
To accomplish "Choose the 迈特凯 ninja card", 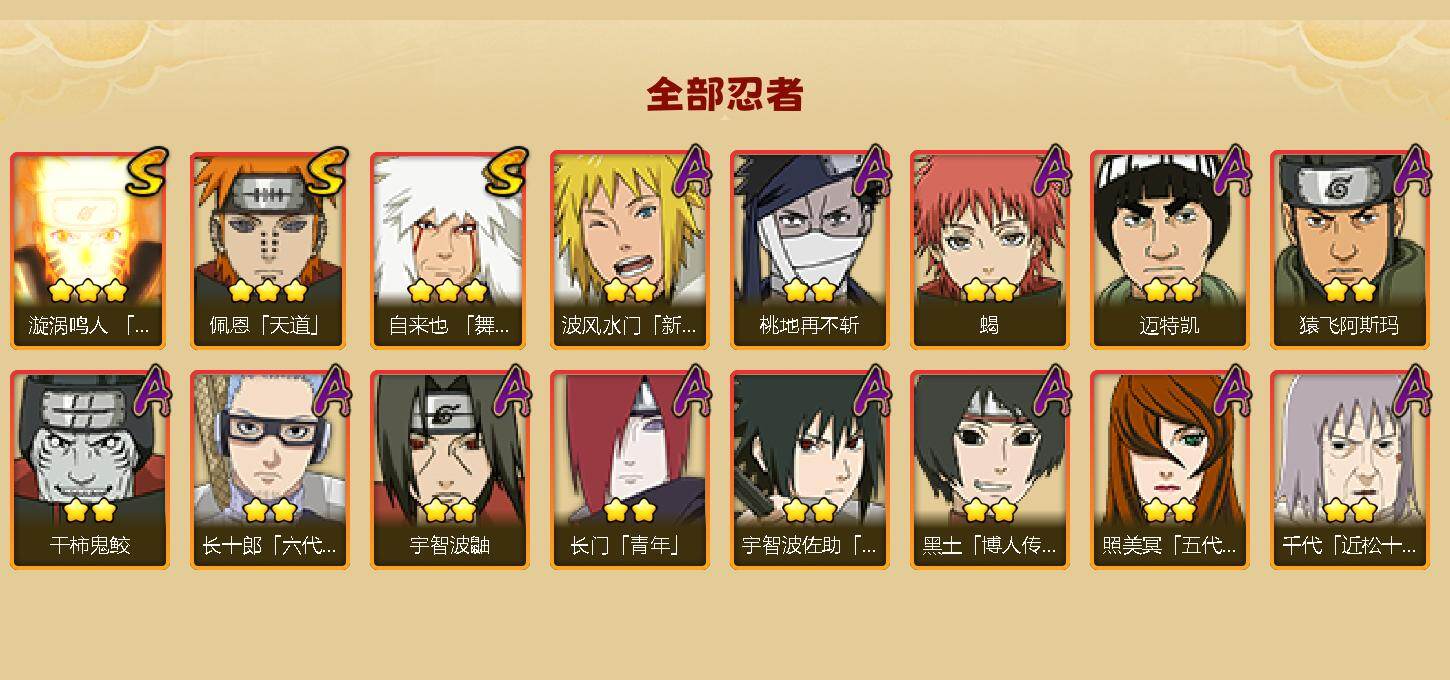I will pos(1169,250).
